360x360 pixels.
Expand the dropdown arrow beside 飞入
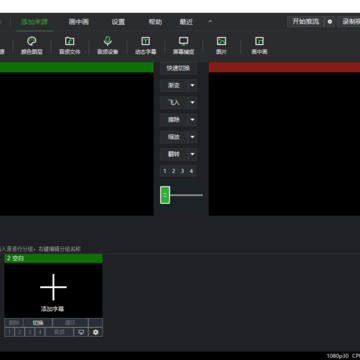(192, 103)
